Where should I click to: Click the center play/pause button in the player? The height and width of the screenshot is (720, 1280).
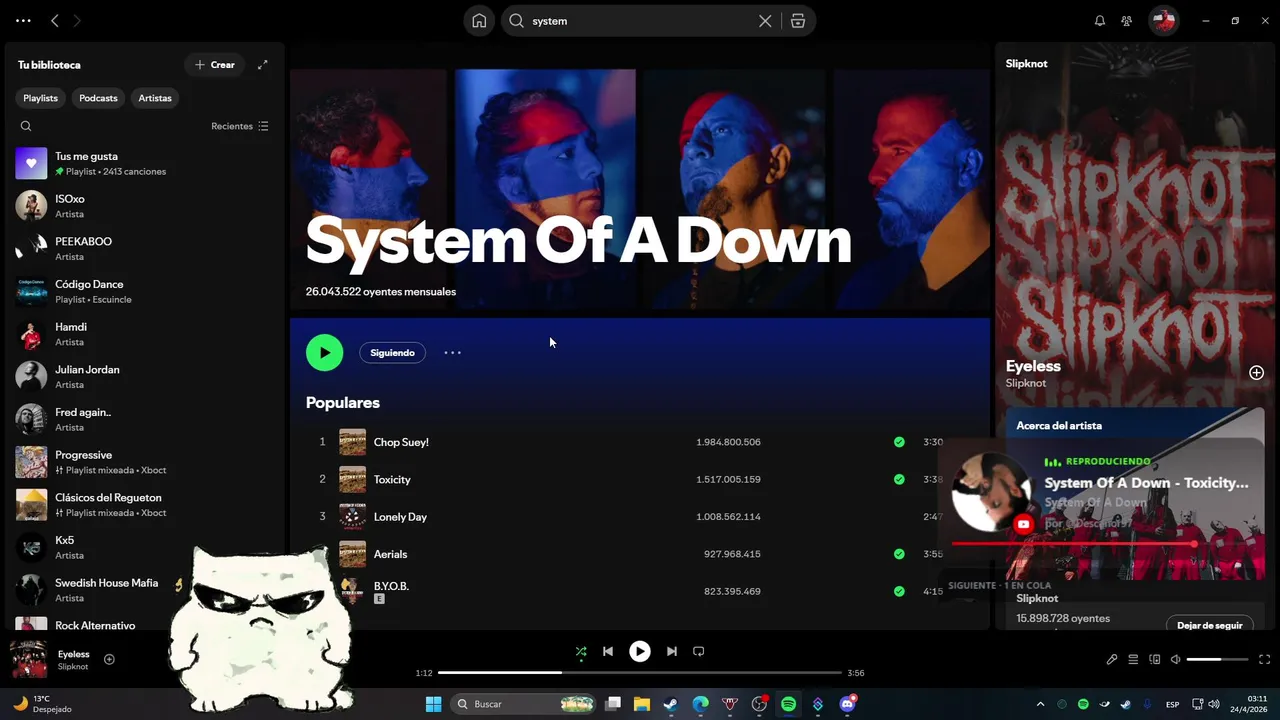point(640,651)
